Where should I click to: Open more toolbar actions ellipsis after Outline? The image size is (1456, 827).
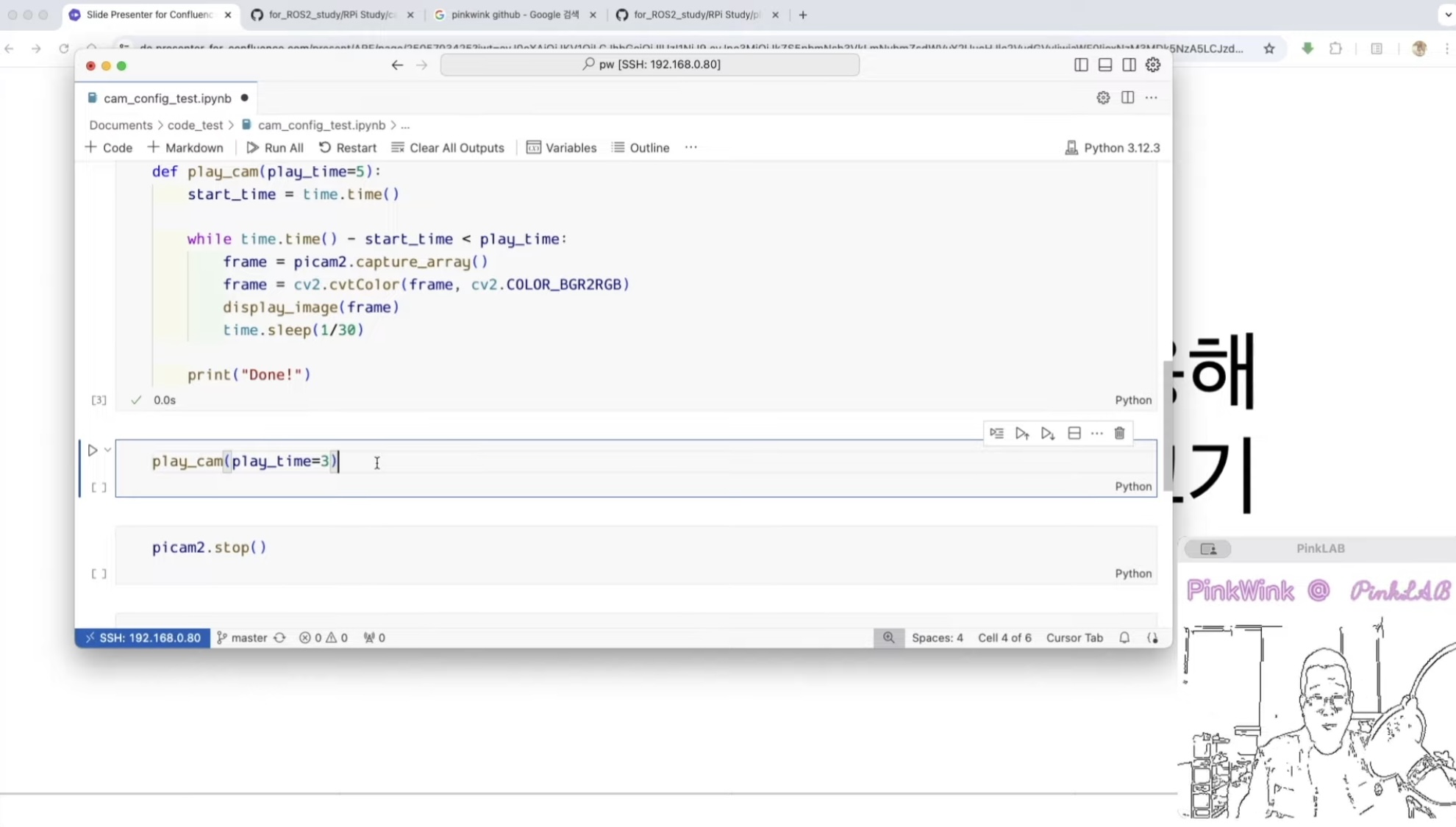coord(690,148)
